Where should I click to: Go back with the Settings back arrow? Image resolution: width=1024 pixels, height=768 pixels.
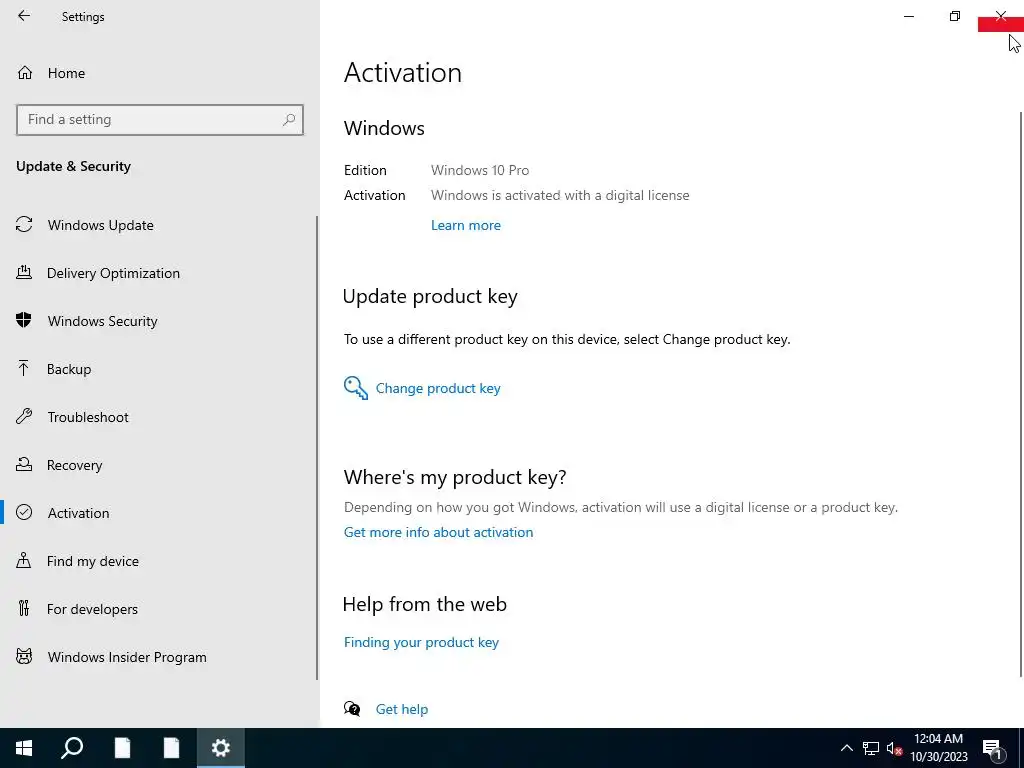(24, 16)
